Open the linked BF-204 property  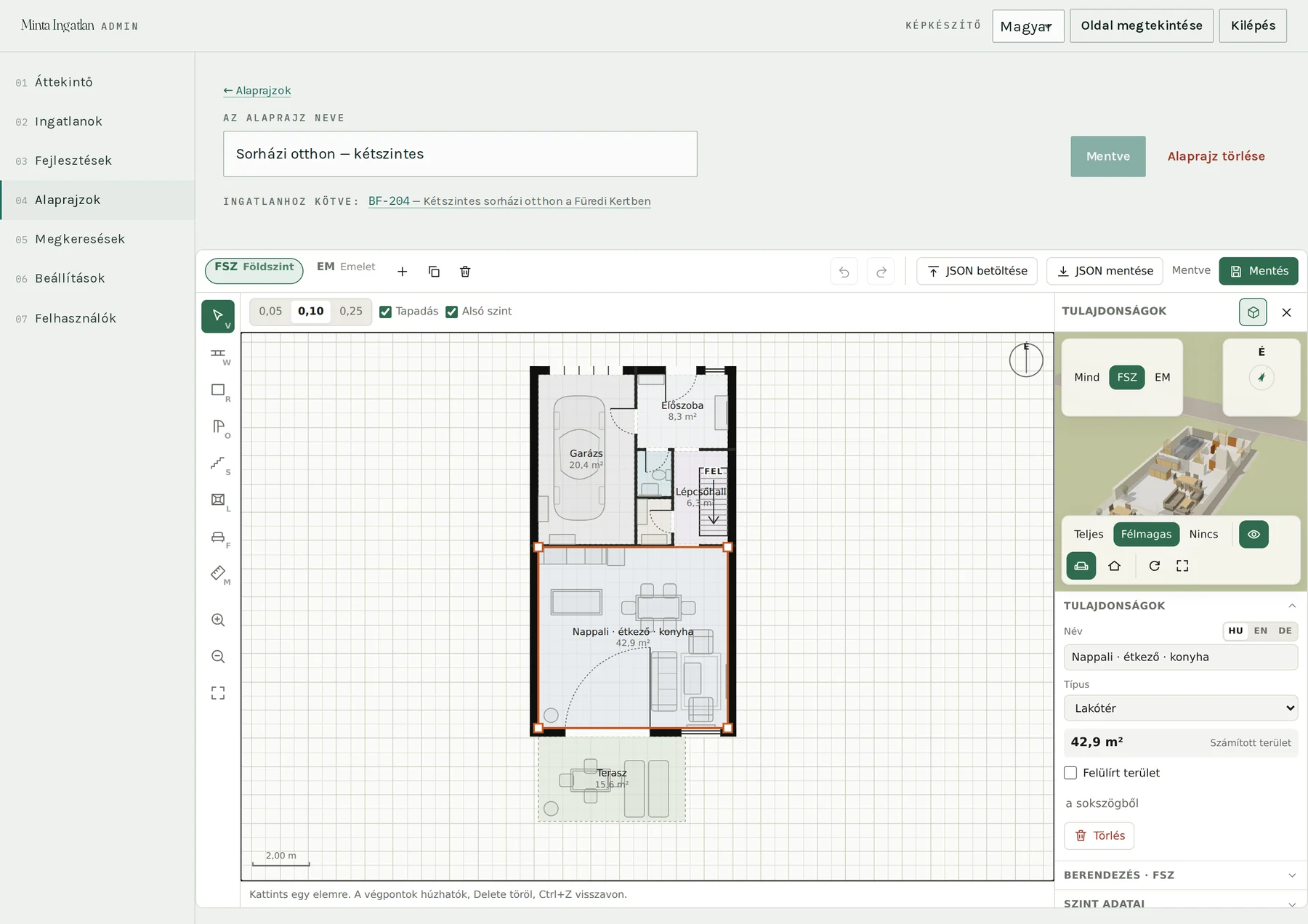(509, 201)
